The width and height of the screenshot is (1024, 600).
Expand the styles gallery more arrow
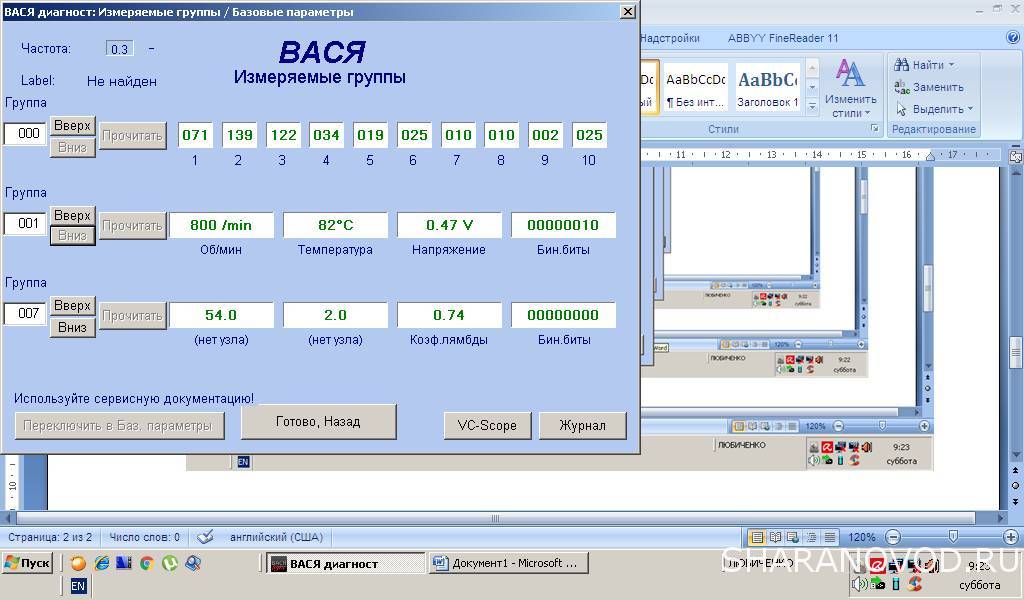(x=812, y=106)
